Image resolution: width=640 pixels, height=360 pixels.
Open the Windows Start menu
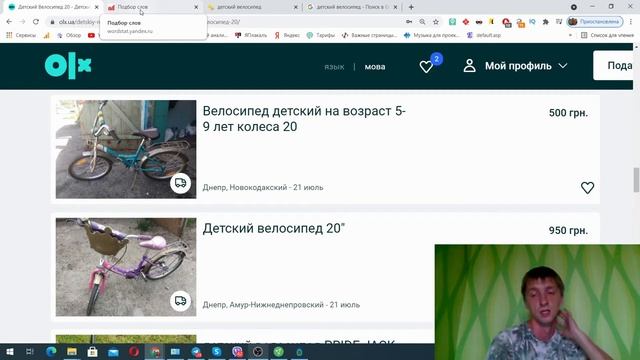(x=9, y=351)
